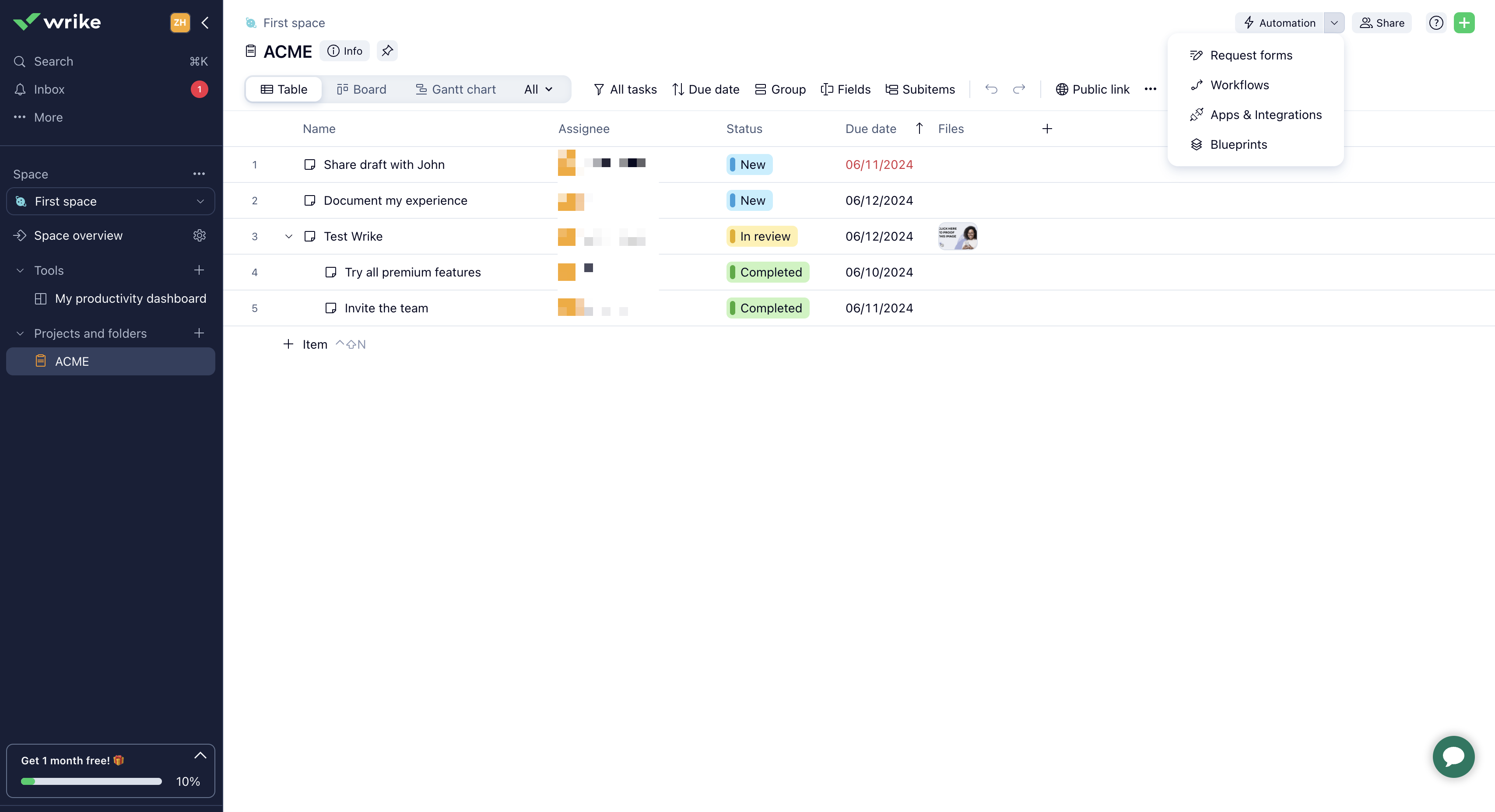The width and height of the screenshot is (1495, 812).
Task: Add a new tool with plus
Action: (x=199, y=270)
